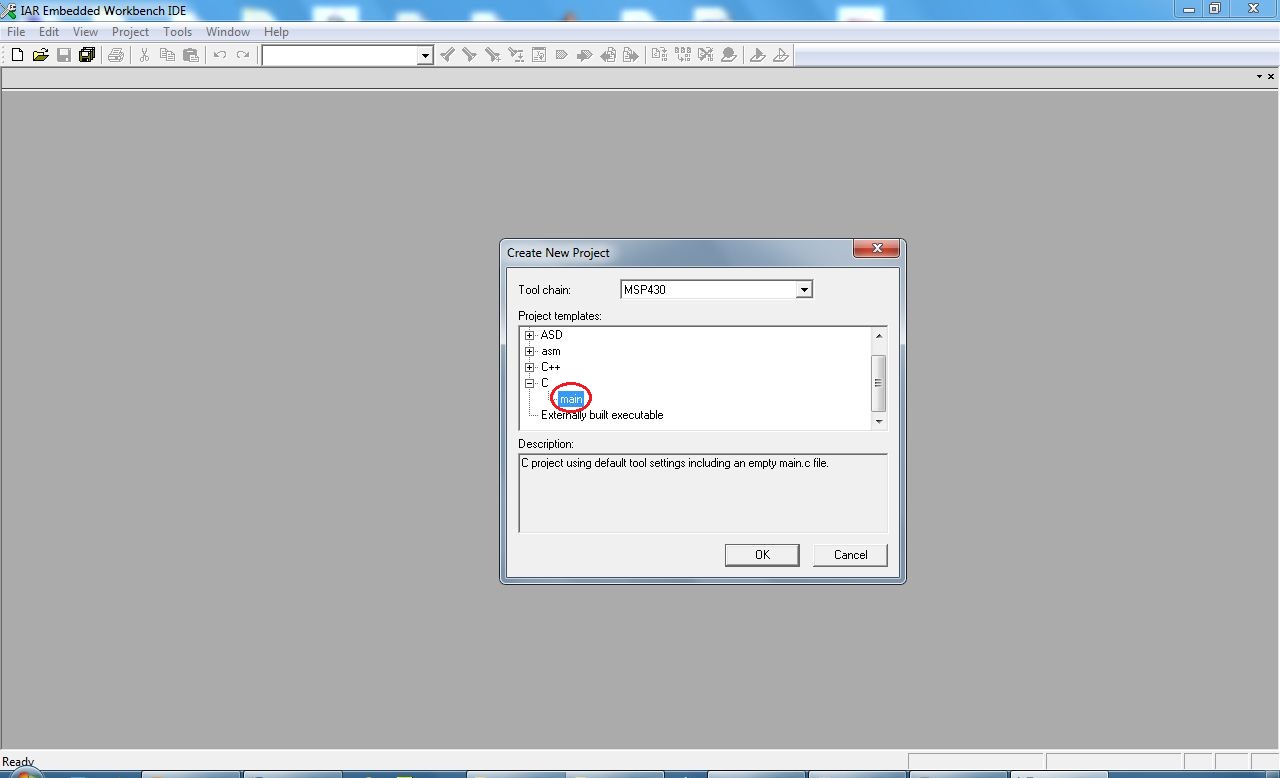Click the Paste clipboard icon
Screen dimensions: 1280x778
[190, 55]
